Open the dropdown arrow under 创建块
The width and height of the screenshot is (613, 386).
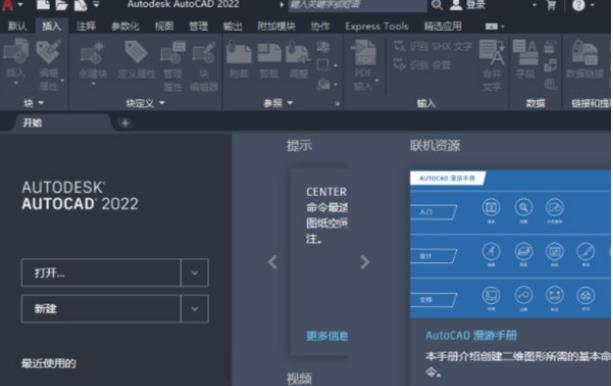coord(93,83)
